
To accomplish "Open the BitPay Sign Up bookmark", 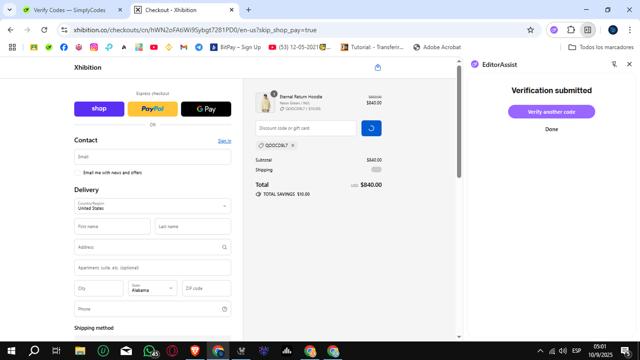I will (236, 47).
